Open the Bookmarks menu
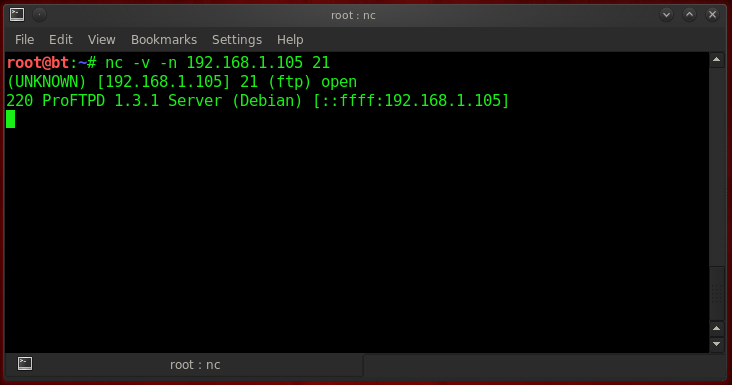732x385 pixels. tap(164, 40)
